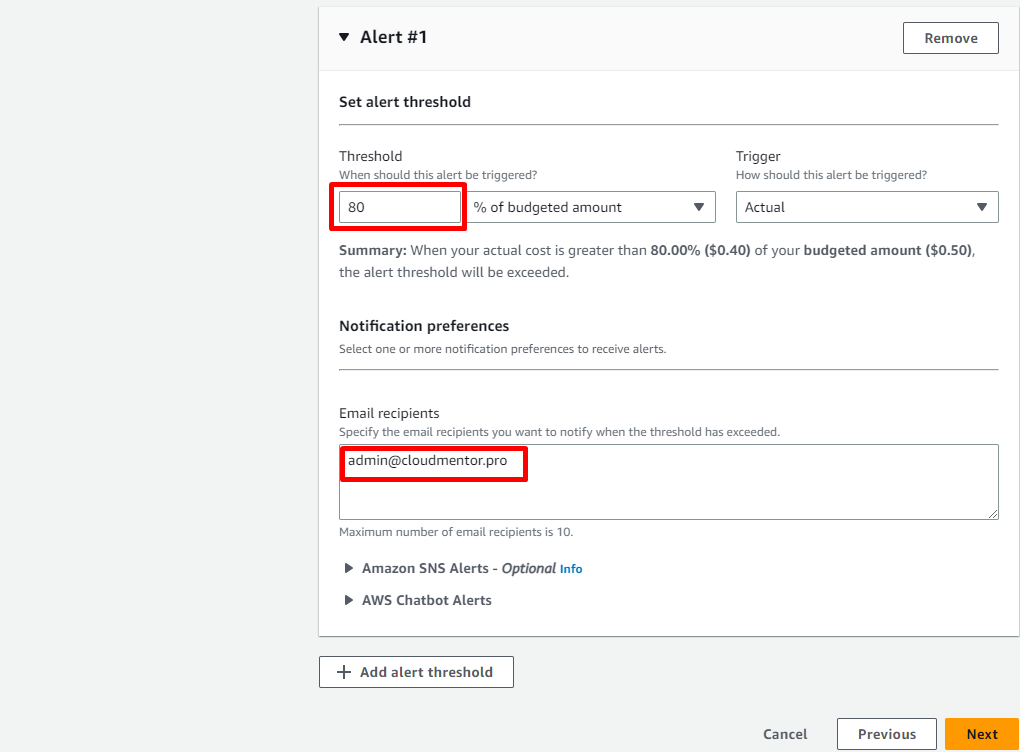
Task: Go back with the Previous button
Action: (x=886, y=734)
